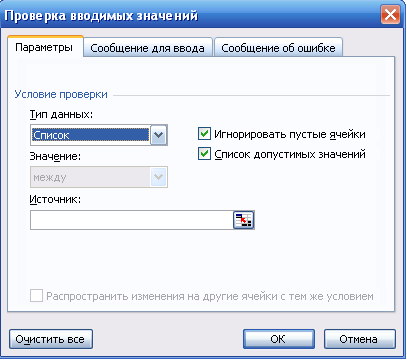This screenshot has width=407, height=360.
Task: Close the Проверка вводимых значений dialog
Action: (390, 15)
